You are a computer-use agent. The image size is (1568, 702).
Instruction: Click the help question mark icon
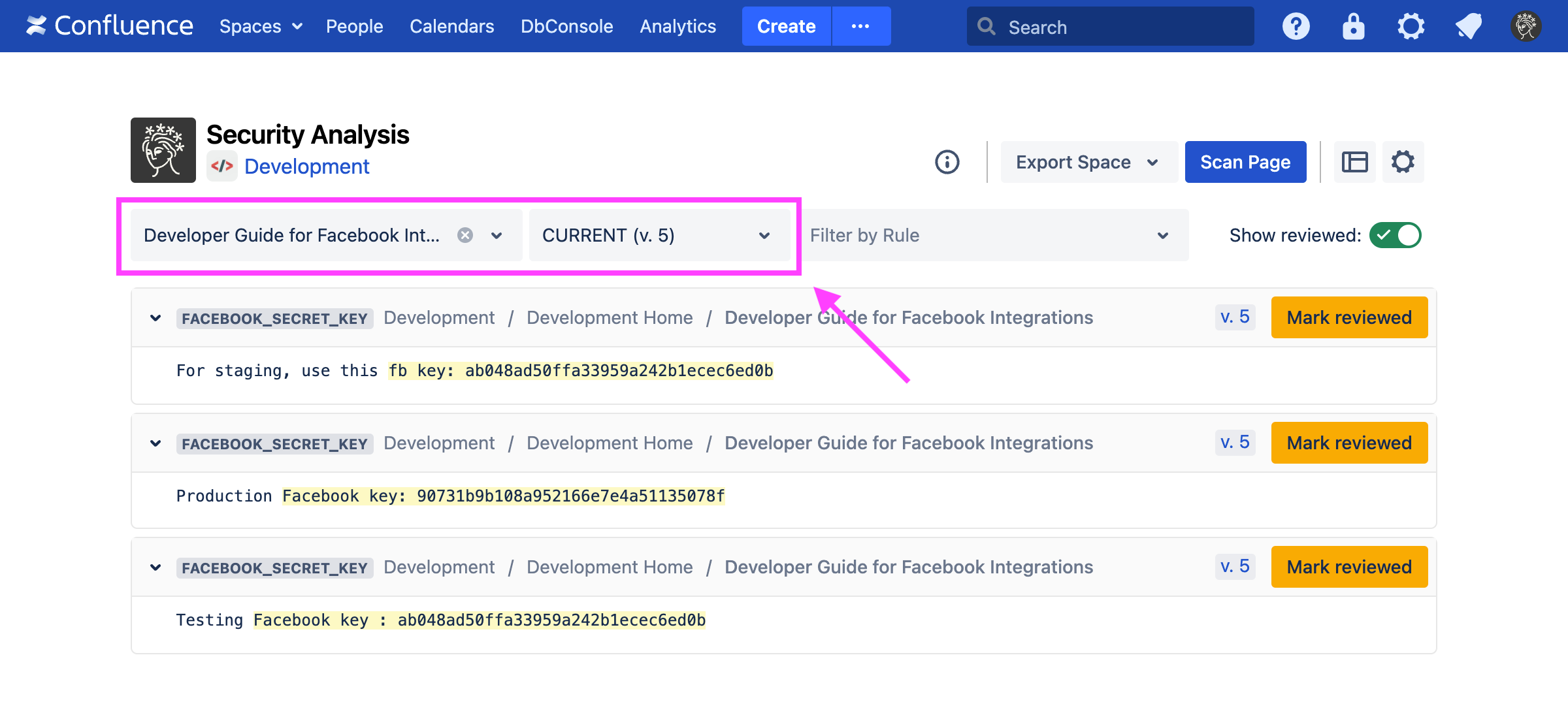(1296, 27)
